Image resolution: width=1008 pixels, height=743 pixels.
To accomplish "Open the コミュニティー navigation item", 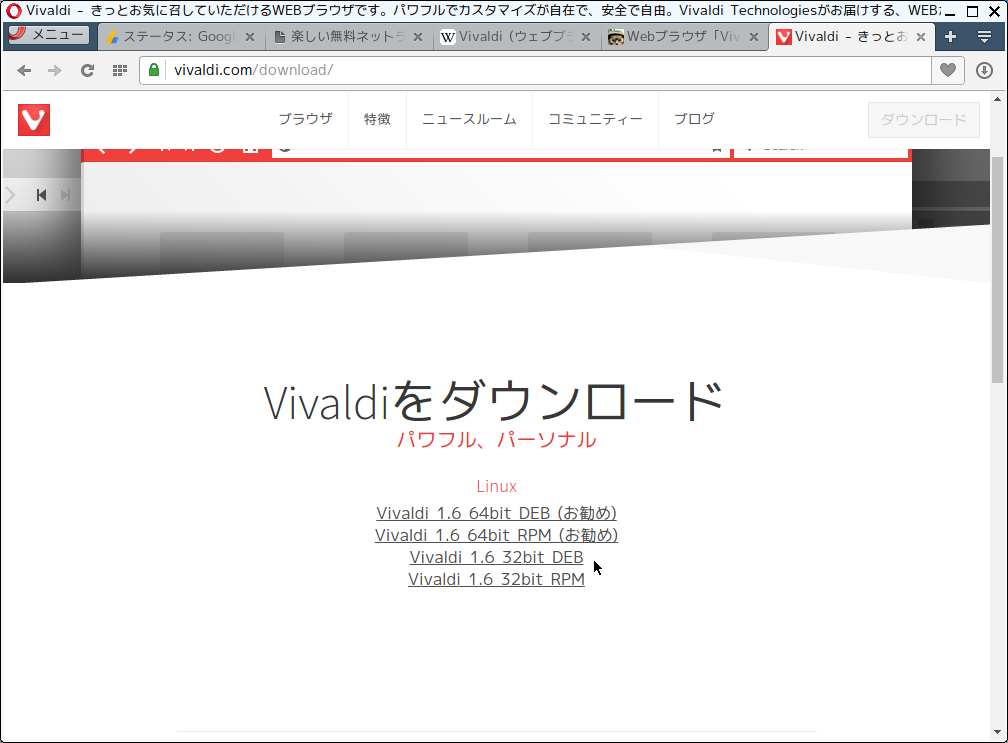I will point(595,119).
